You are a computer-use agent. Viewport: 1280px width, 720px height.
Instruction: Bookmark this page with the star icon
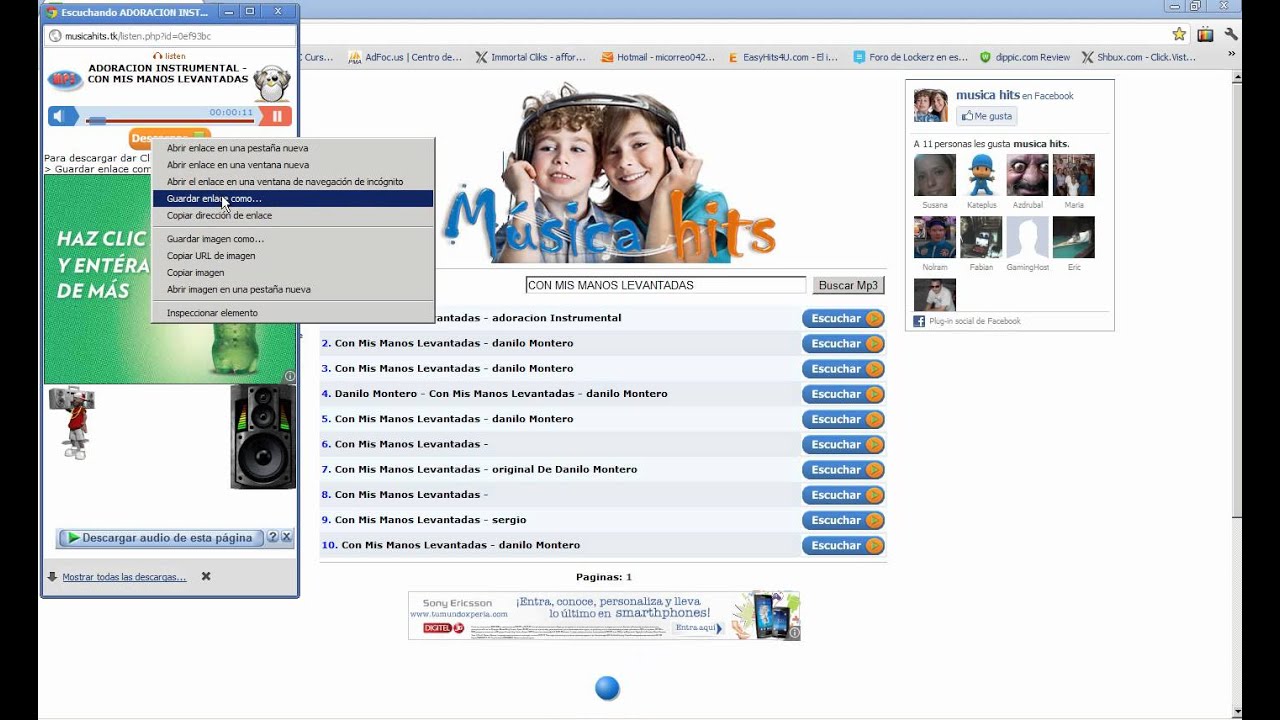(x=1179, y=35)
